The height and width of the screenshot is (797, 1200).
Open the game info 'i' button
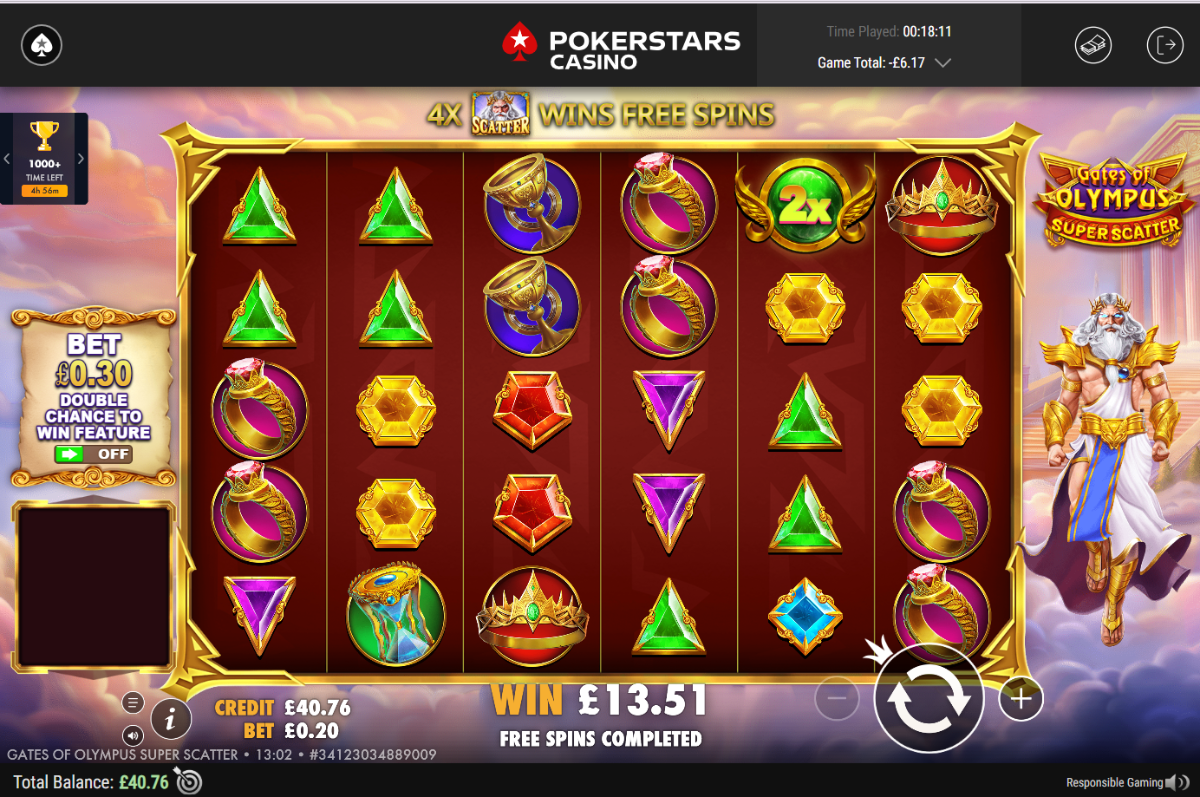click(172, 717)
